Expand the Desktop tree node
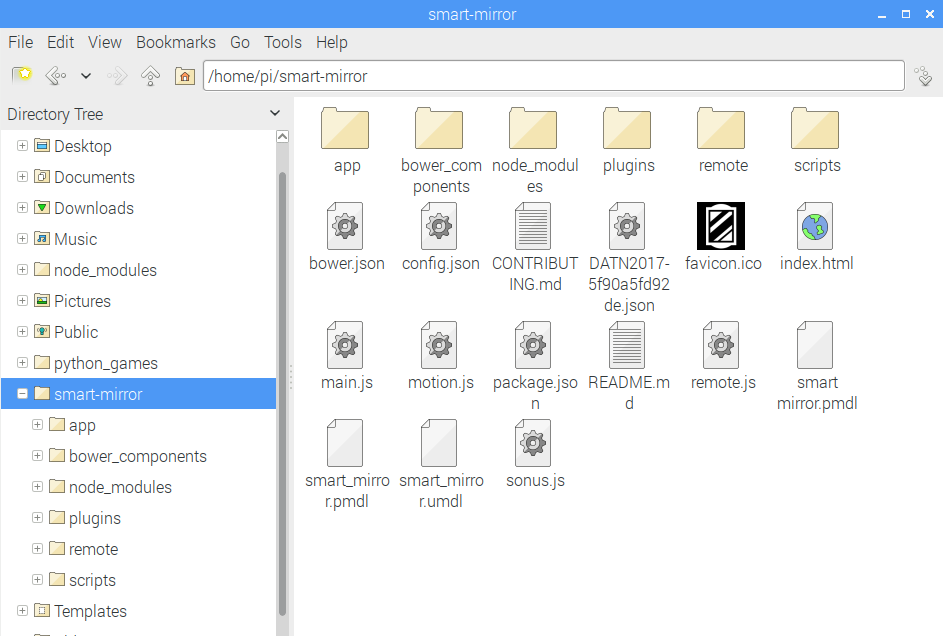 pos(22,145)
